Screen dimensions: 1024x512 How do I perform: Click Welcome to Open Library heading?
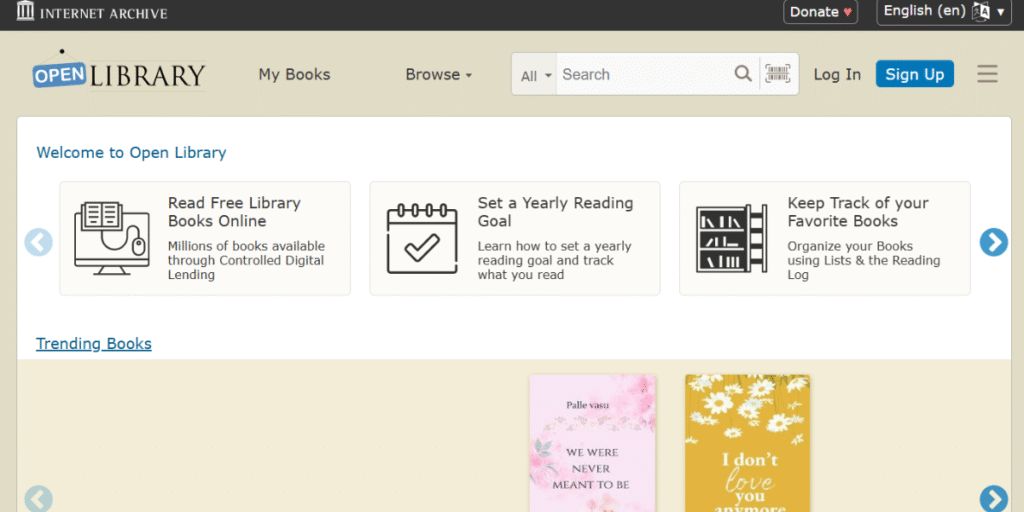point(131,153)
